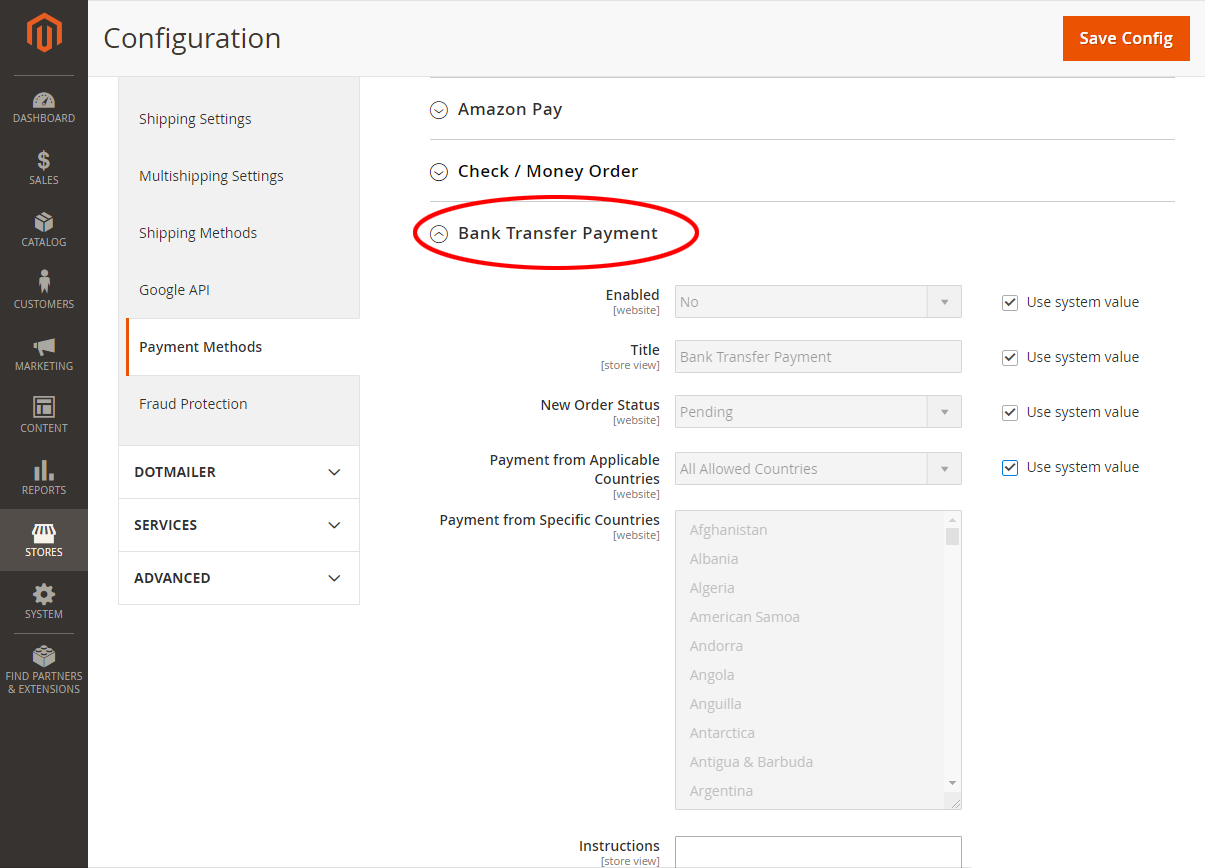Open the New Order Status dropdown
This screenshot has height=868, width=1205.
click(818, 412)
